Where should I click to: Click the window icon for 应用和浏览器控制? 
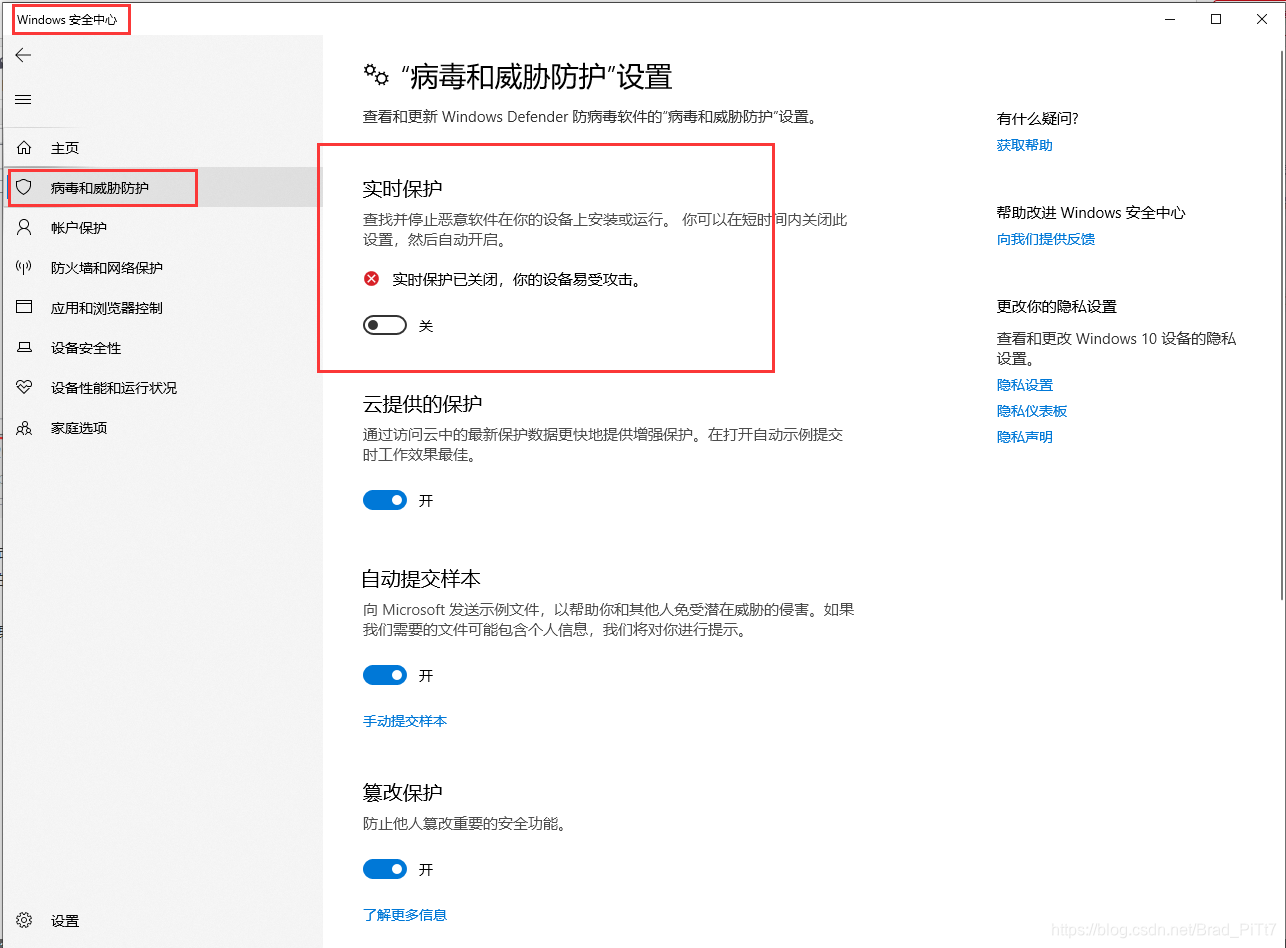point(24,307)
